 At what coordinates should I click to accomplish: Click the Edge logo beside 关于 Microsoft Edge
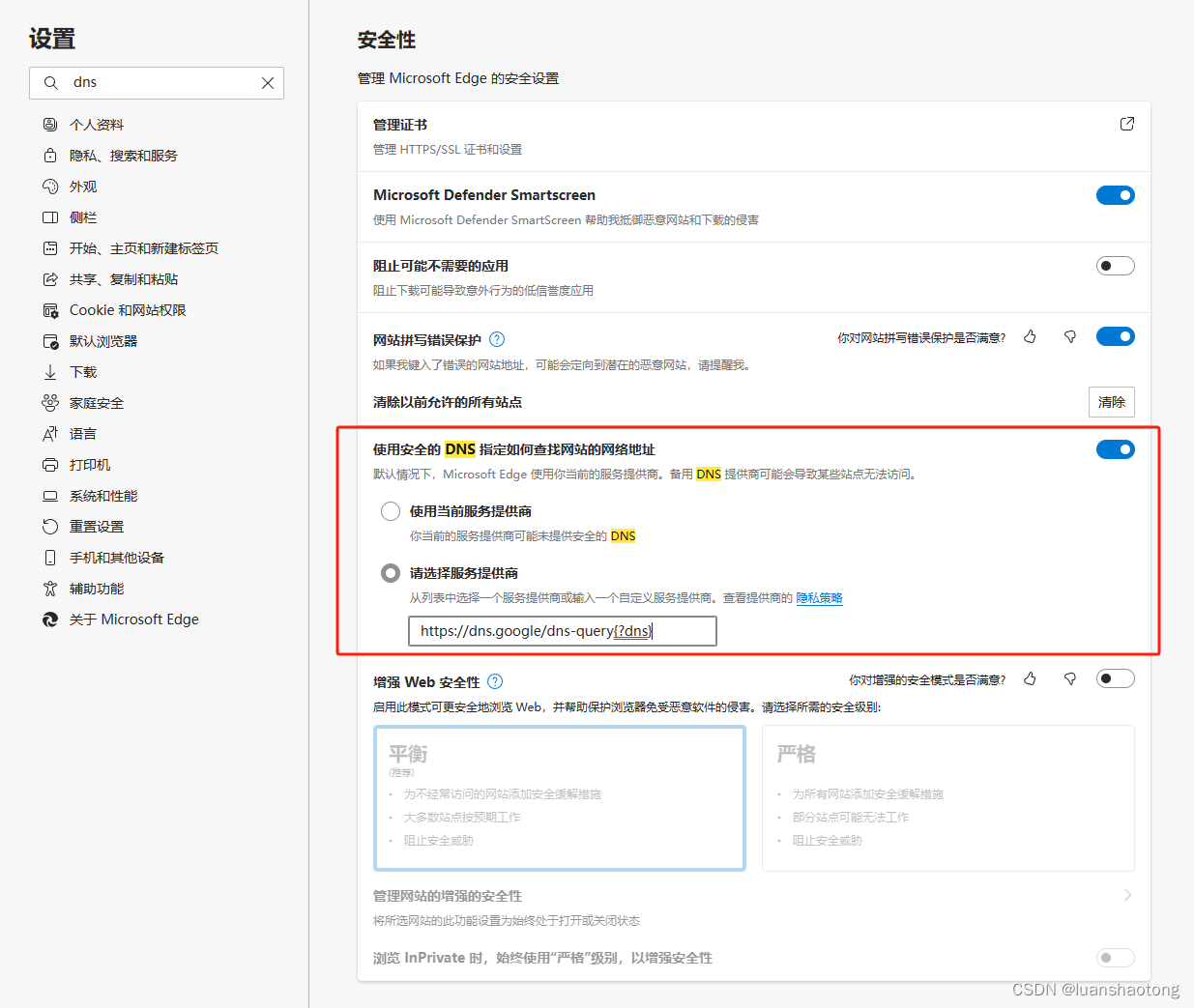click(50, 619)
